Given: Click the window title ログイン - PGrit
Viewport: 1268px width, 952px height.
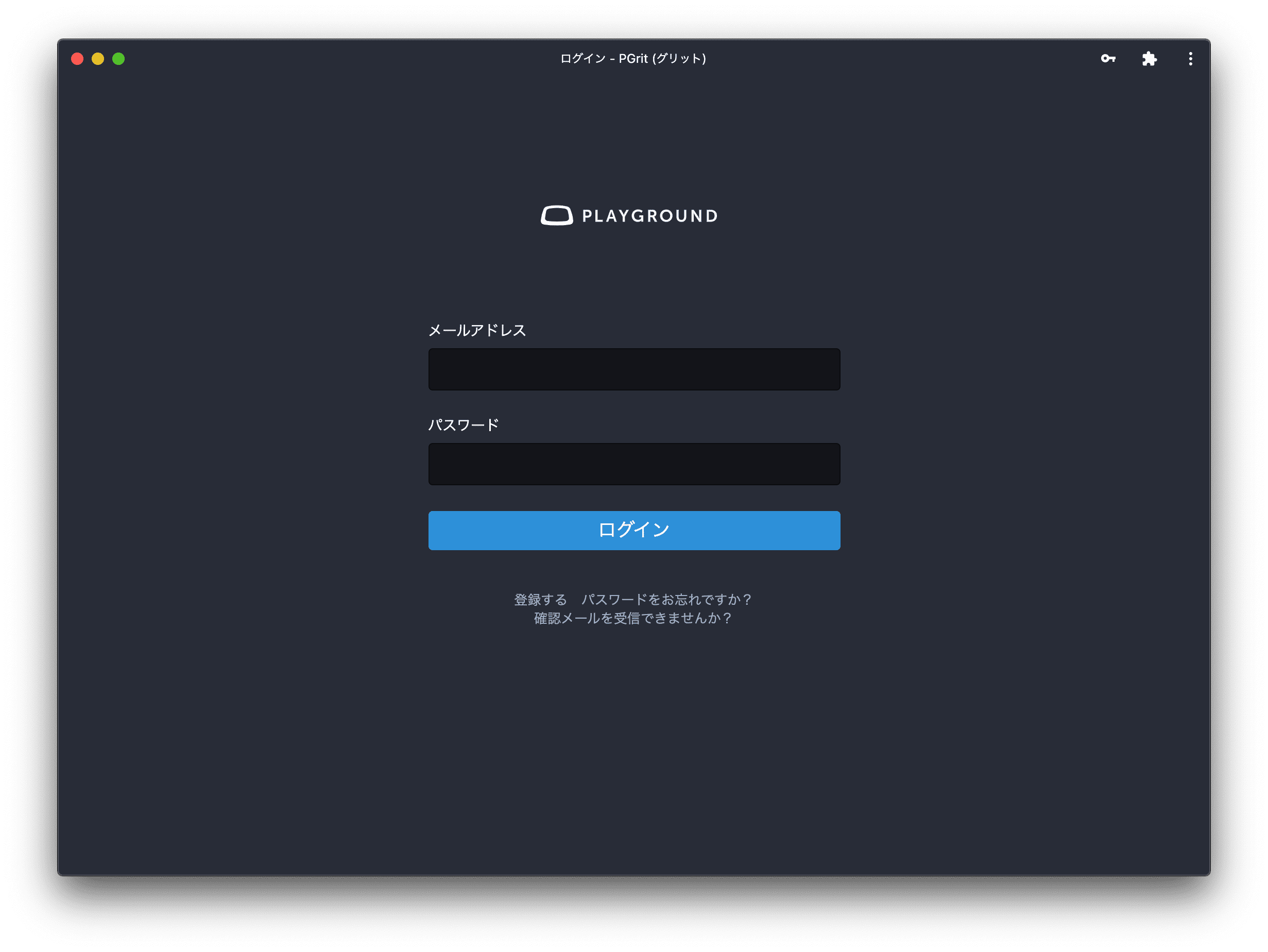Looking at the screenshot, I should pos(633,59).
